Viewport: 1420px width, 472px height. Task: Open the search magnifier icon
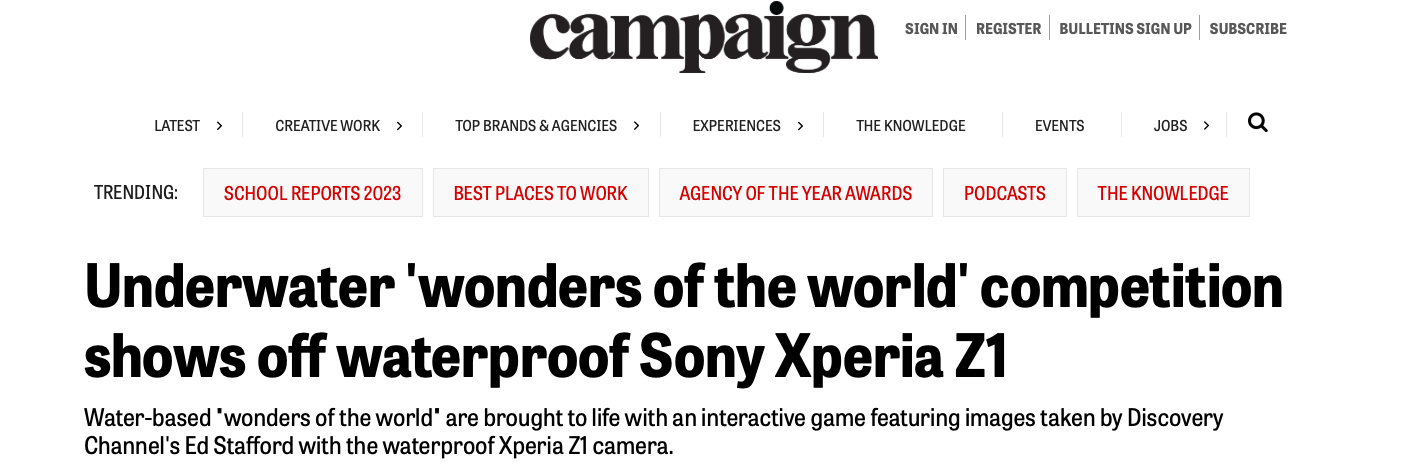1258,123
